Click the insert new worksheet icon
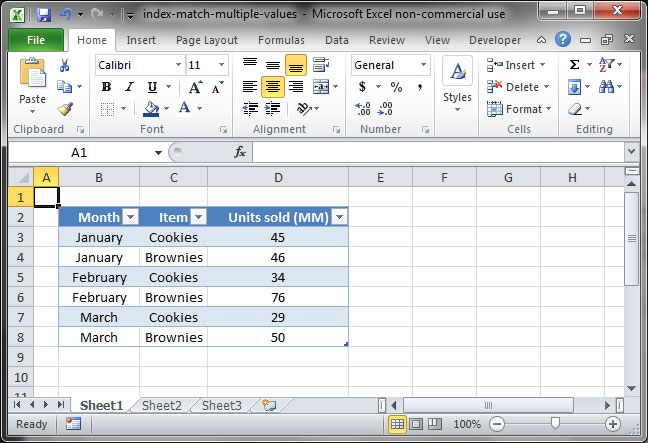This screenshot has width=648, height=443. (x=268, y=405)
